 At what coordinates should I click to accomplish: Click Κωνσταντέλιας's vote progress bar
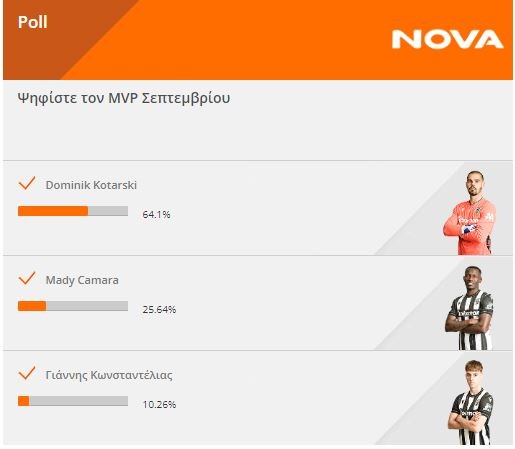point(73,401)
